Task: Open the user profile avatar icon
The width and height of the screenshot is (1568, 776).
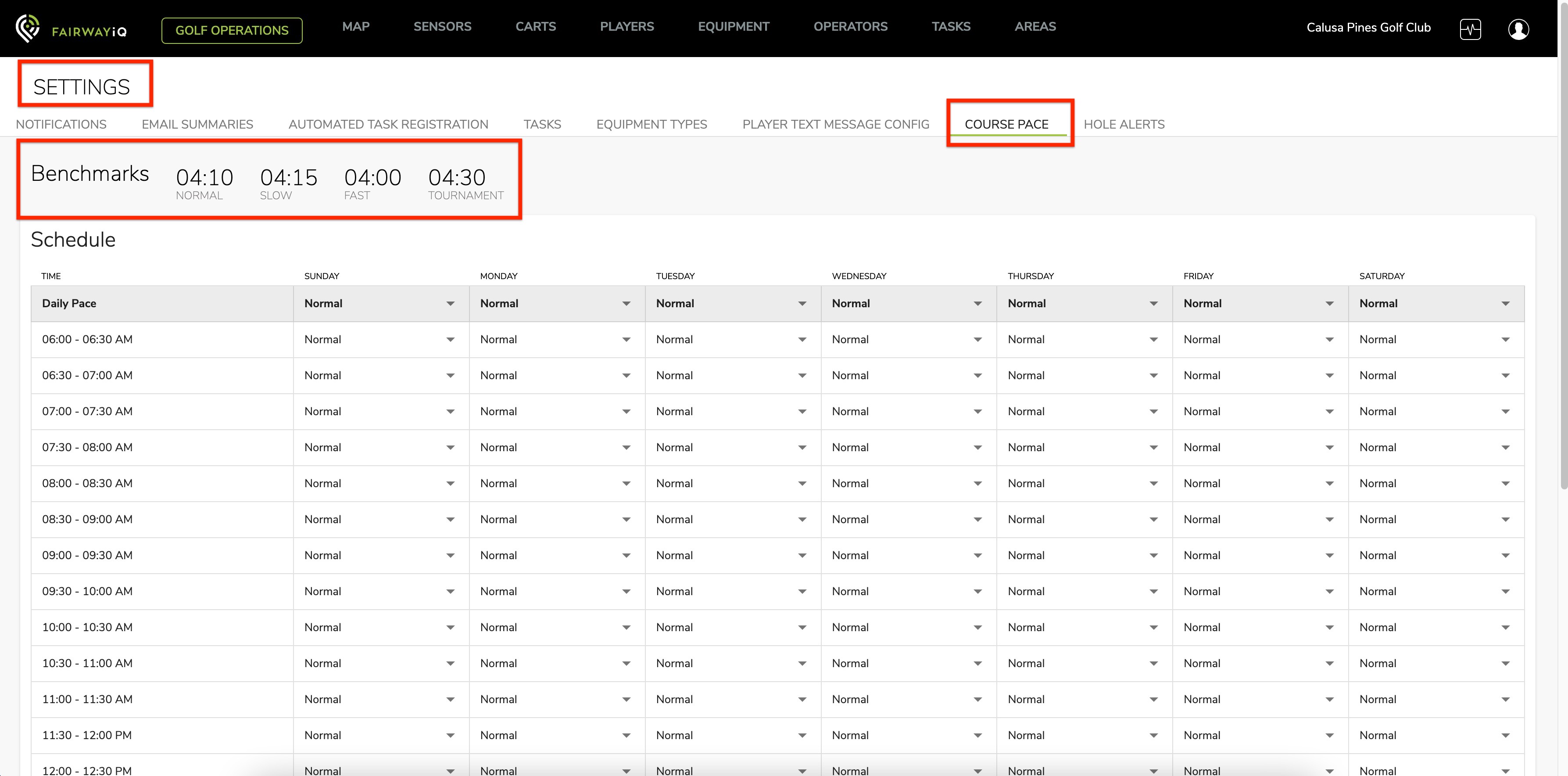Action: (x=1518, y=29)
